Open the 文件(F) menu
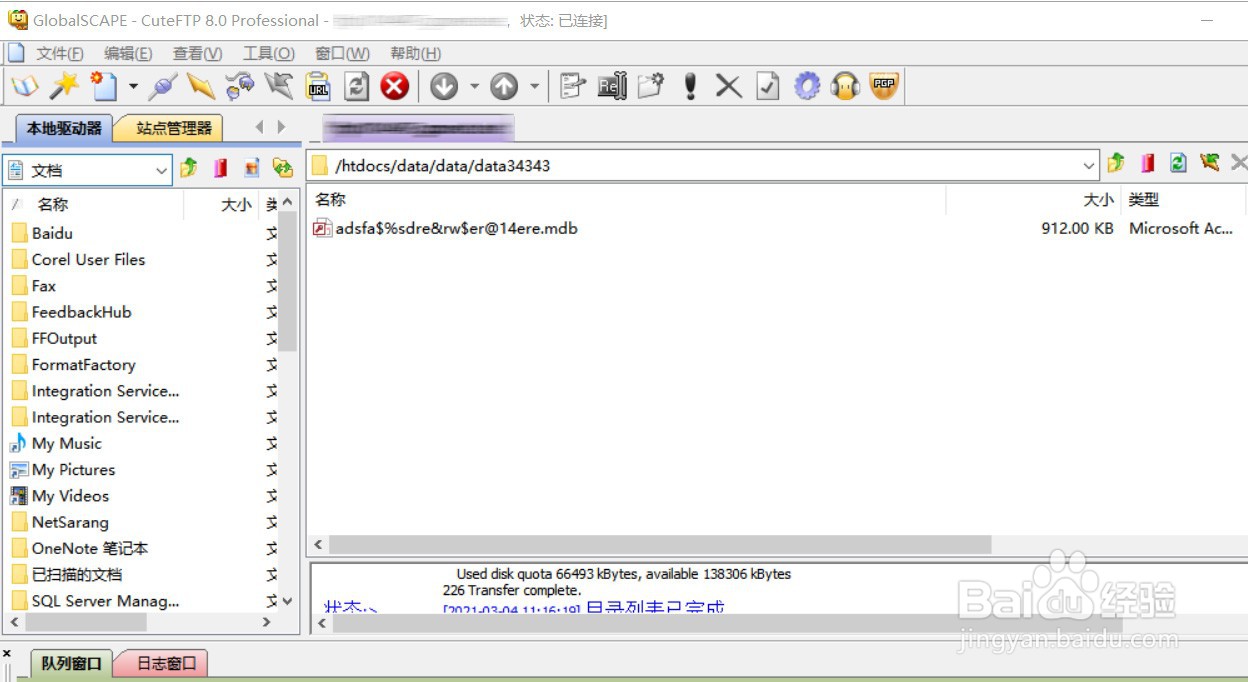This screenshot has height=682, width=1248. [60, 53]
